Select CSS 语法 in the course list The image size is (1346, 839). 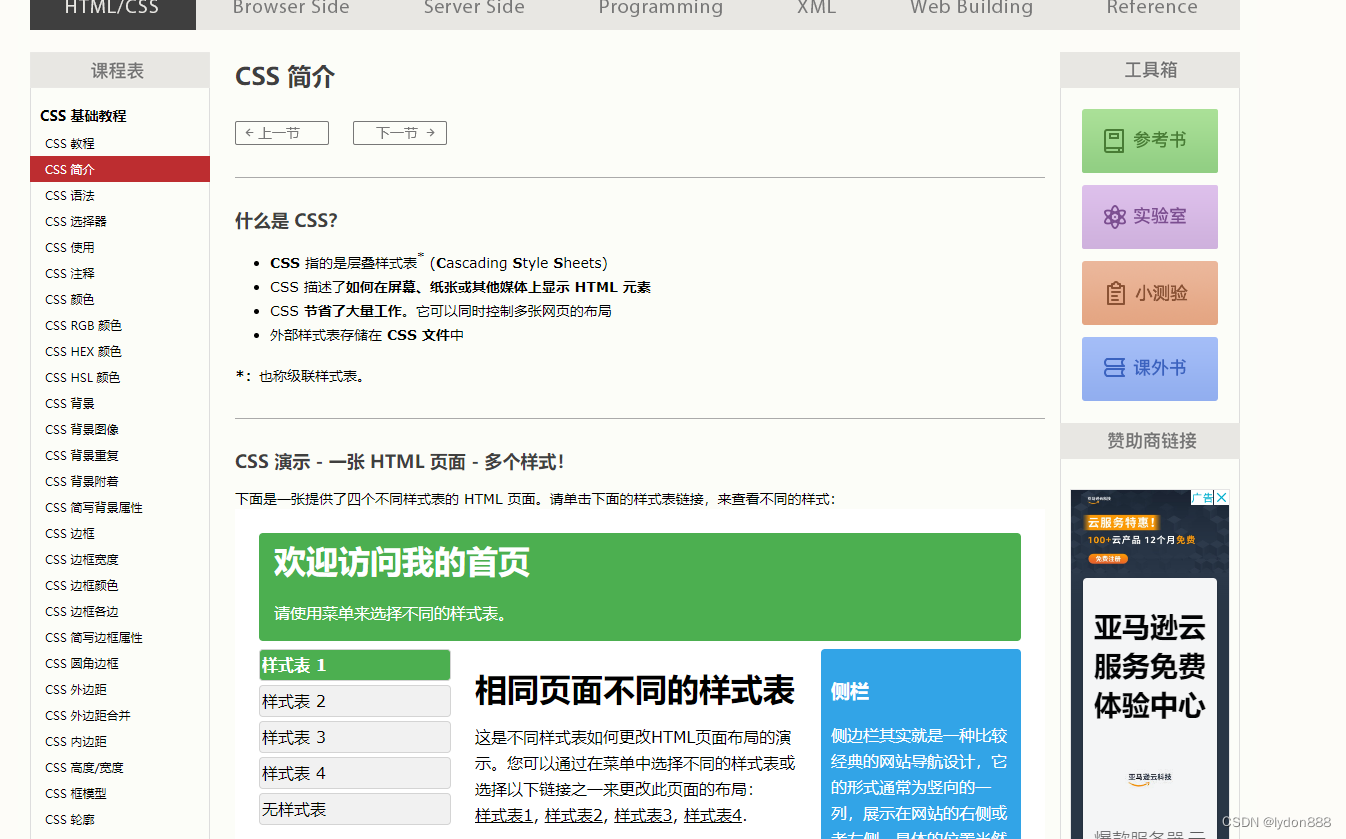tap(71, 195)
